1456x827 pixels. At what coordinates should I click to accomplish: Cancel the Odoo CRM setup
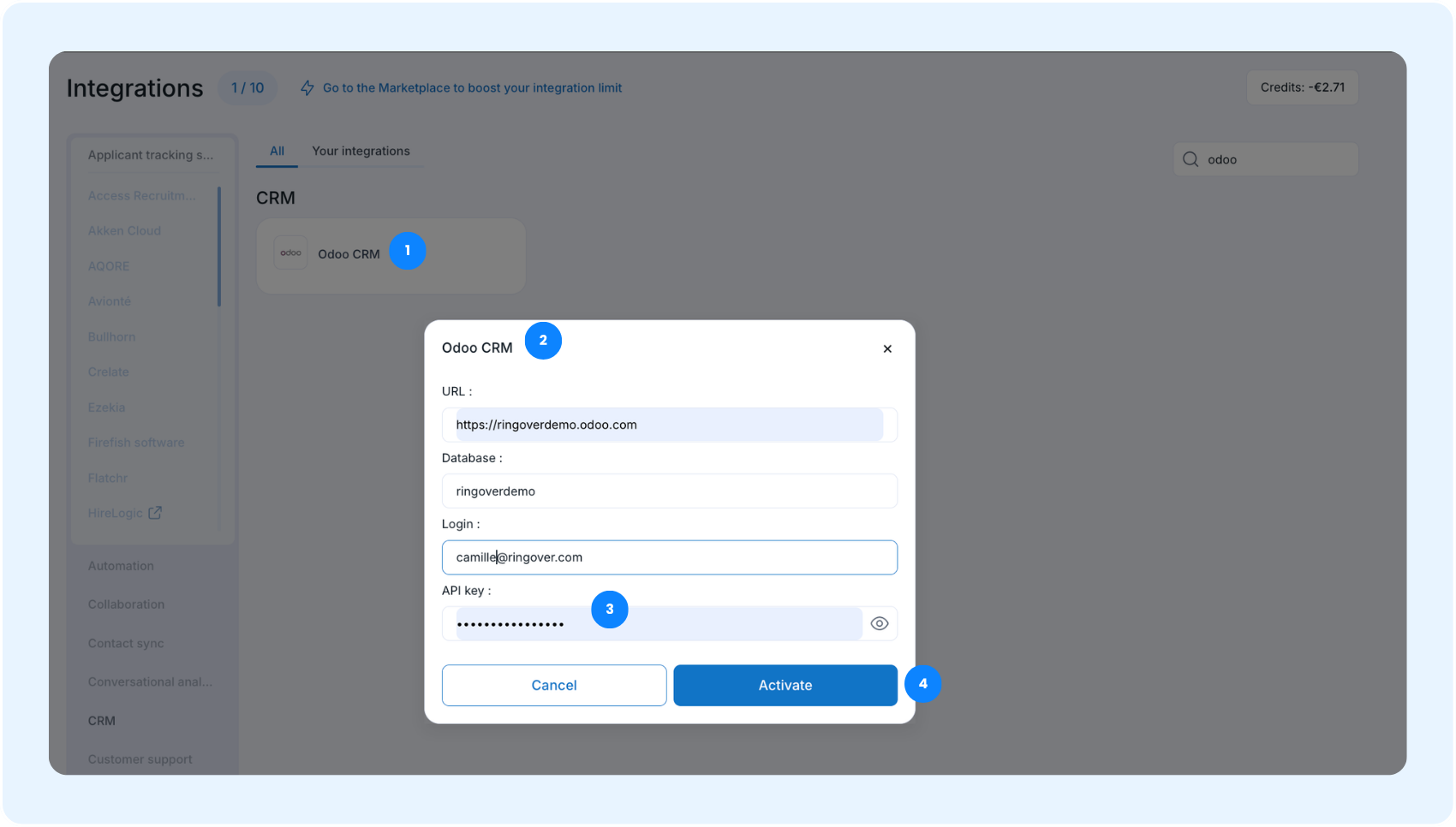click(554, 685)
